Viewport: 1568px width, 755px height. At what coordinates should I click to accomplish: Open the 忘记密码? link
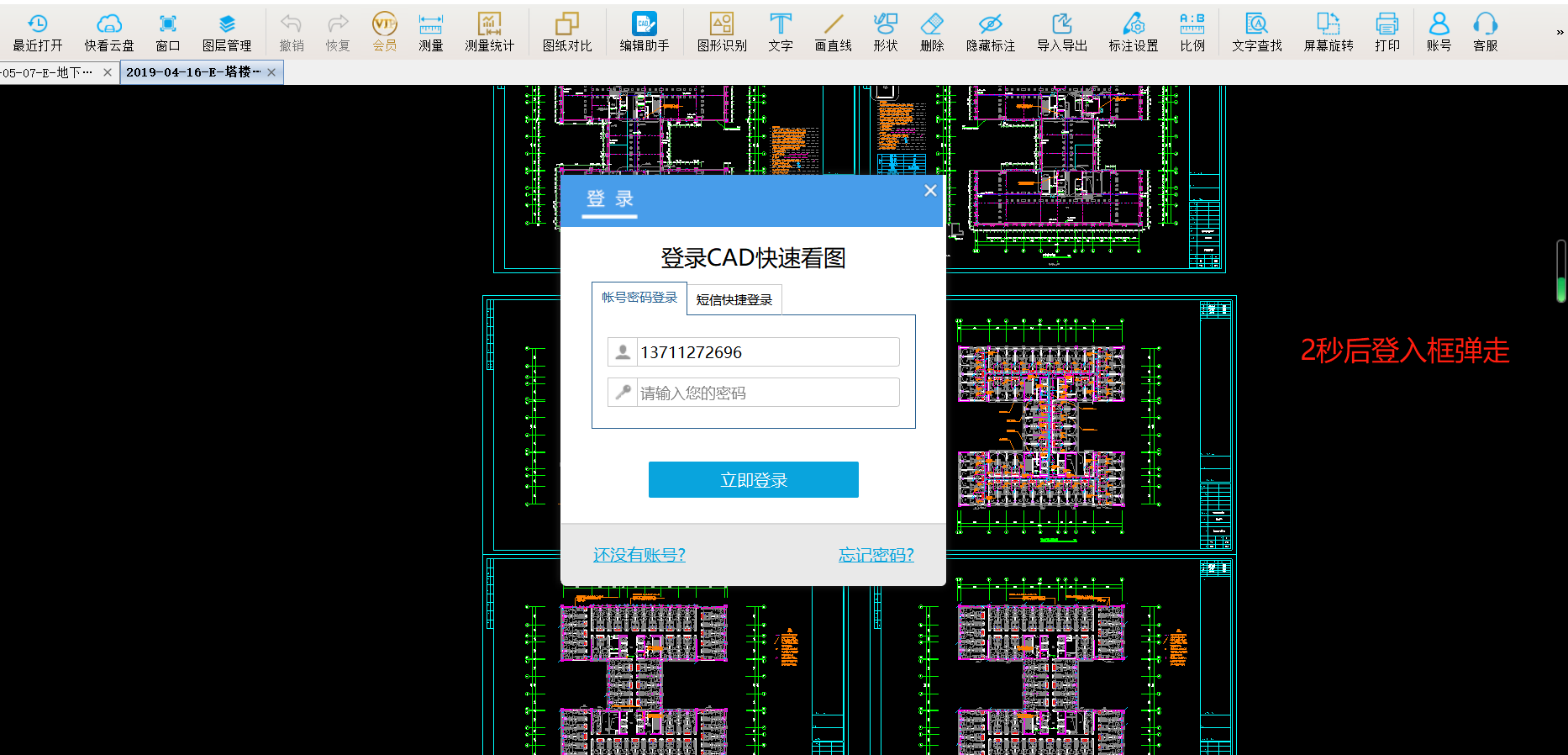point(876,555)
